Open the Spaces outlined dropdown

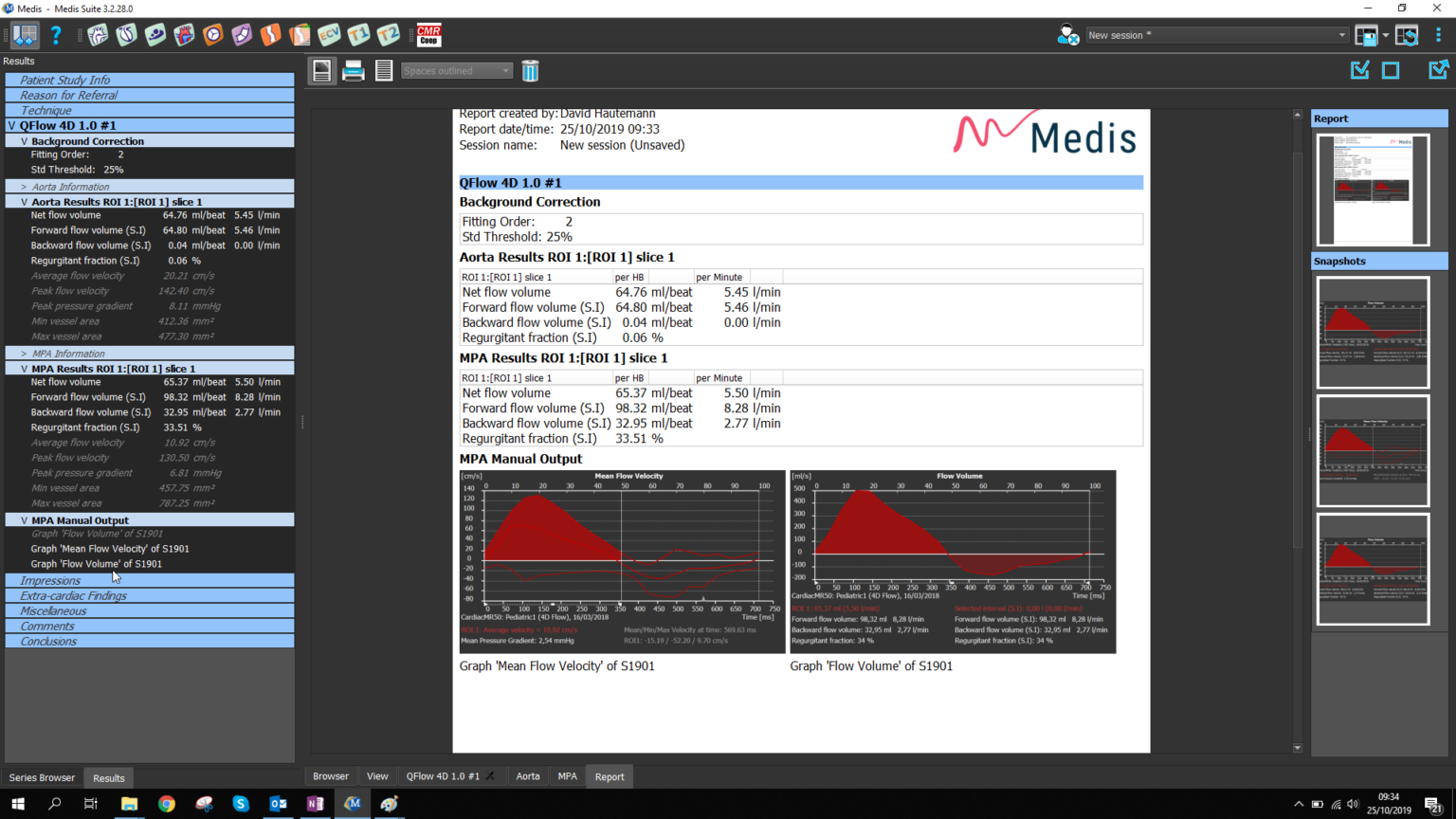(x=456, y=70)
